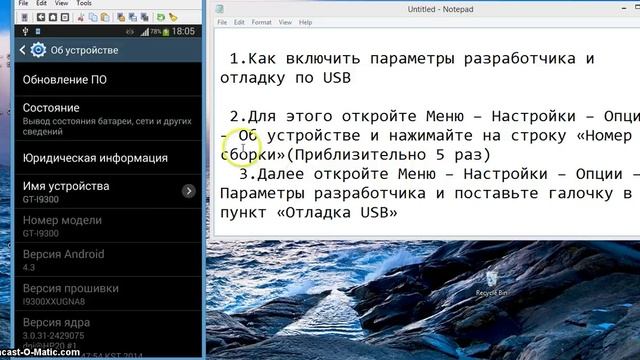Image resolution: width=640 pixels, height=360 pixels.
Task: Click the home key icon in phone mirror toolbar
Action: [x=53, y=17]
